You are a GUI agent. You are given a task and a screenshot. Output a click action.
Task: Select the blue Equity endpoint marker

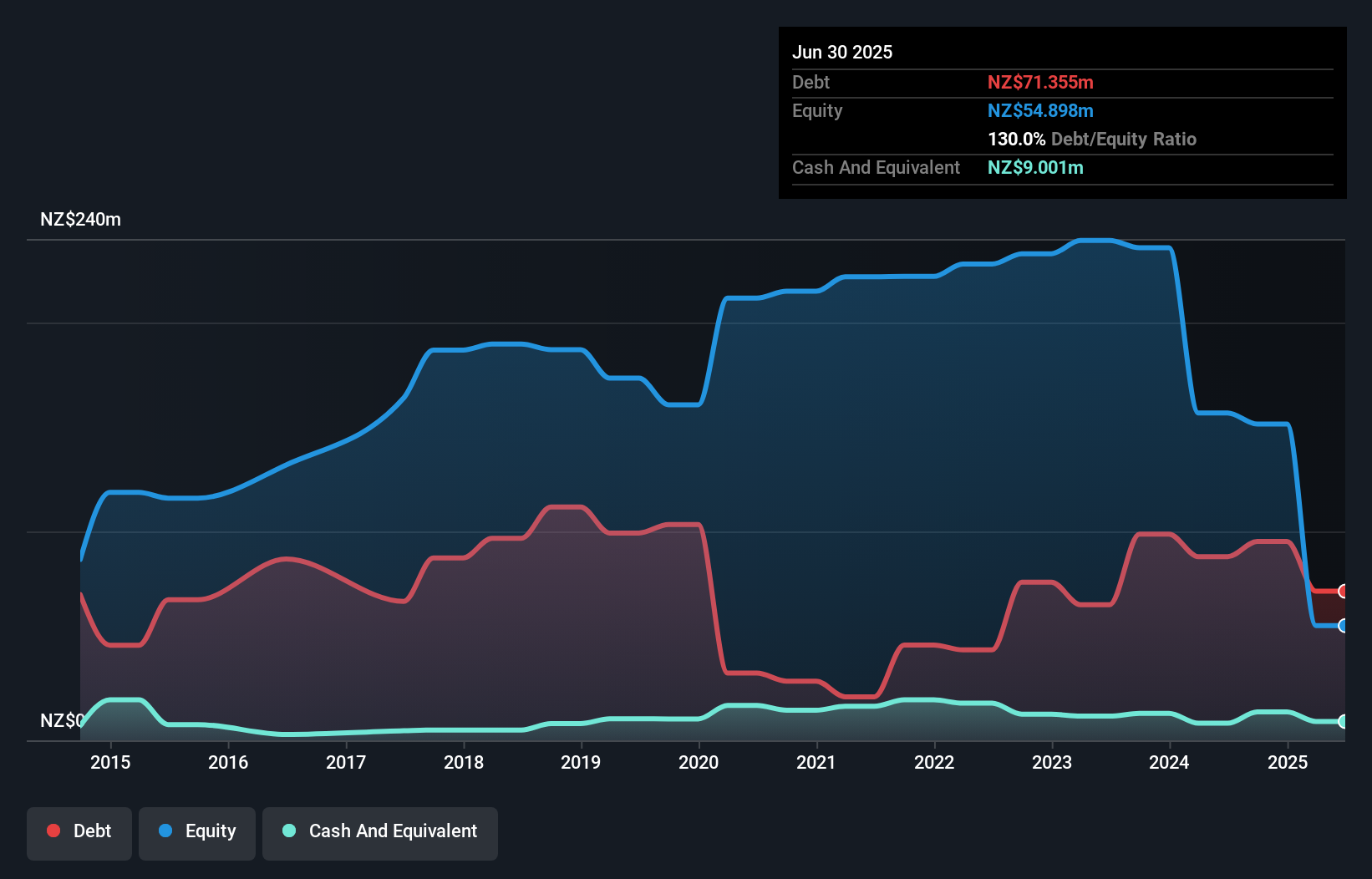click(1343, 626)
